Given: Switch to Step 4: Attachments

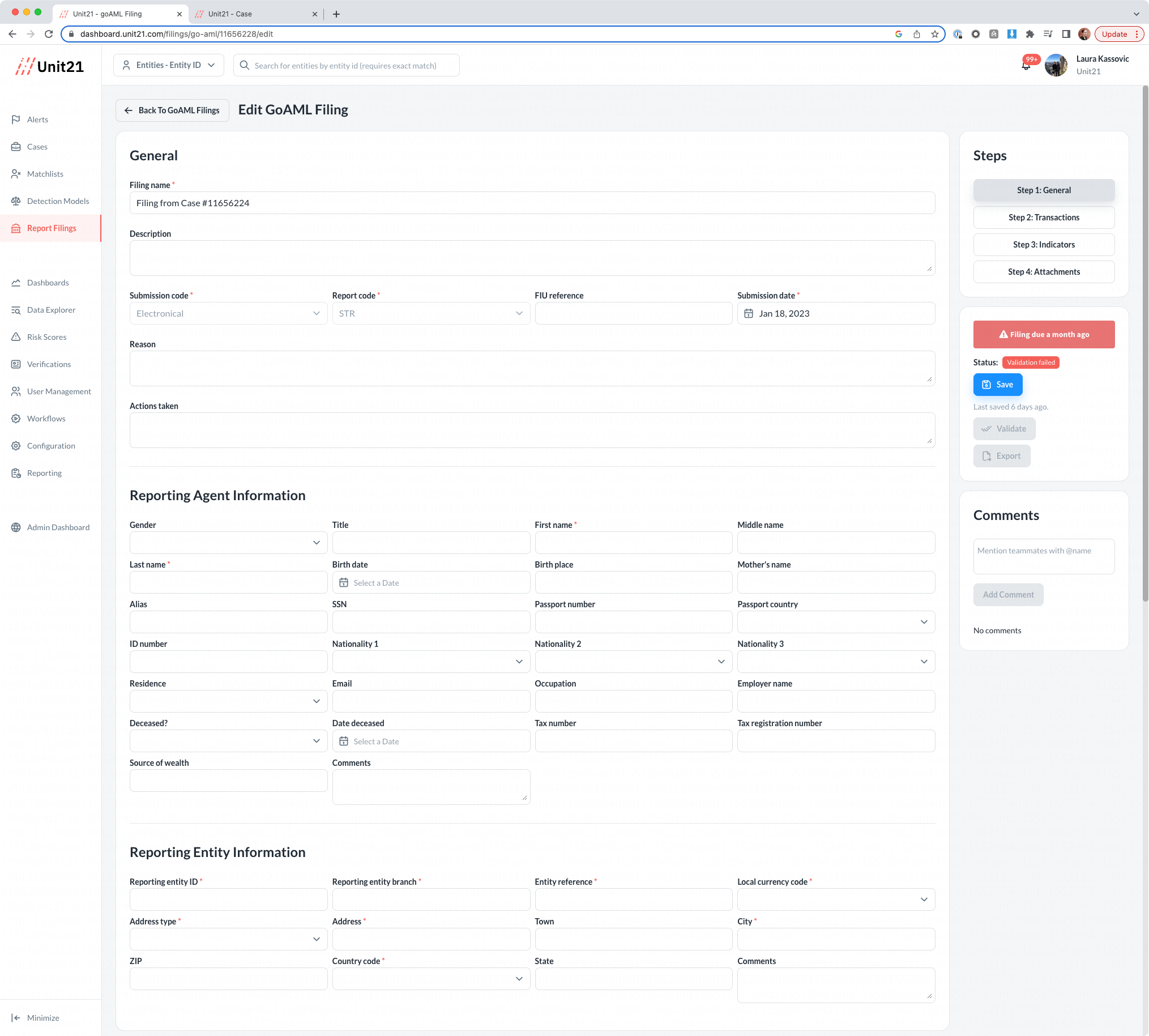Looking at the screenshot, I should click(1043, 271).
